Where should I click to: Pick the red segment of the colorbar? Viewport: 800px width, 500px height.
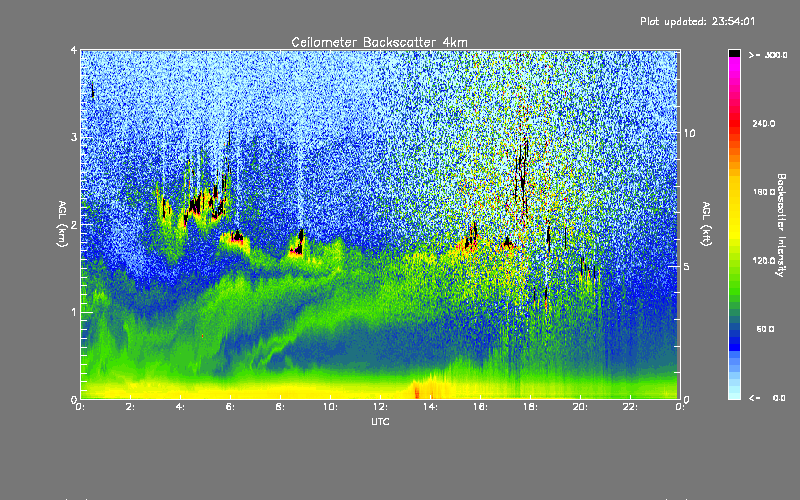click(x=734, y=122)
